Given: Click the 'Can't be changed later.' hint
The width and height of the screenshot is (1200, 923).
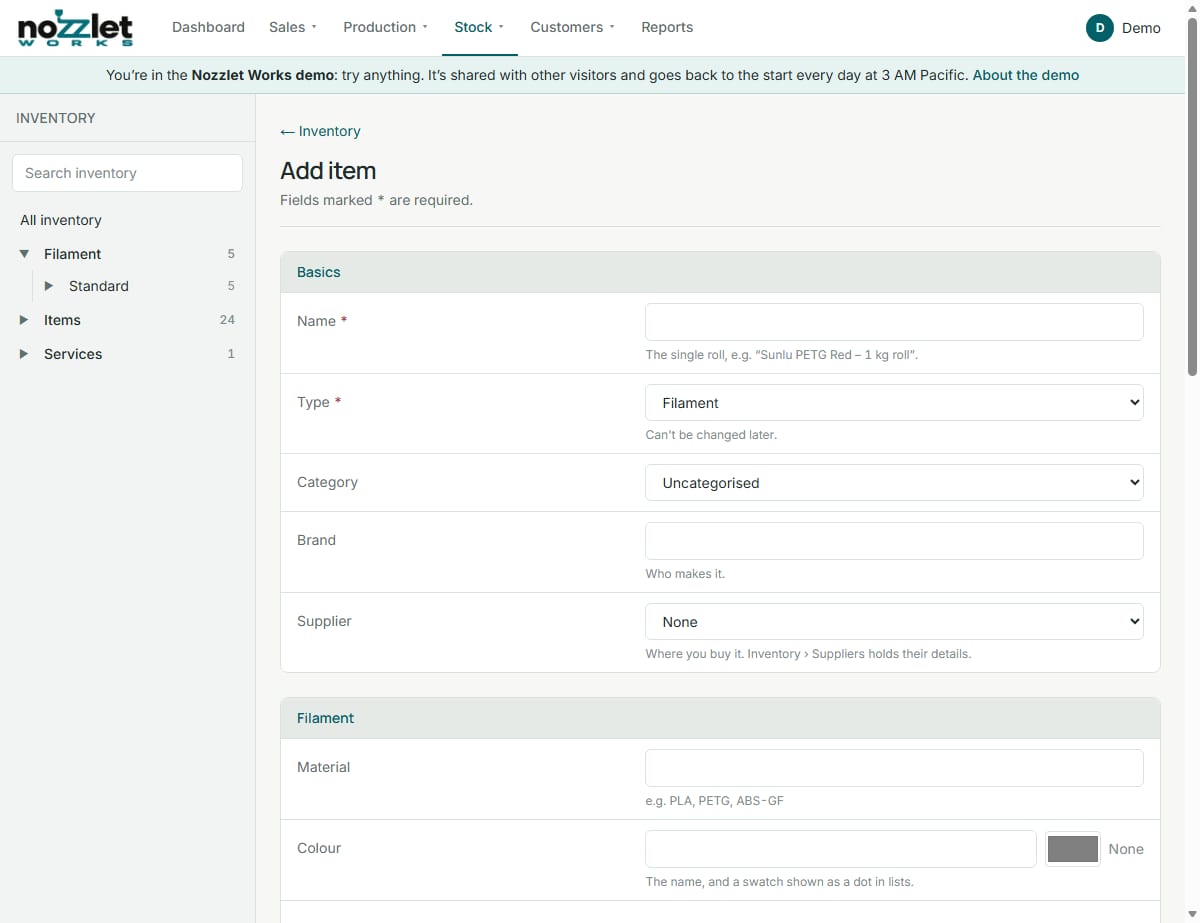Looking at the screenshot, I should (x=711, y=435).
